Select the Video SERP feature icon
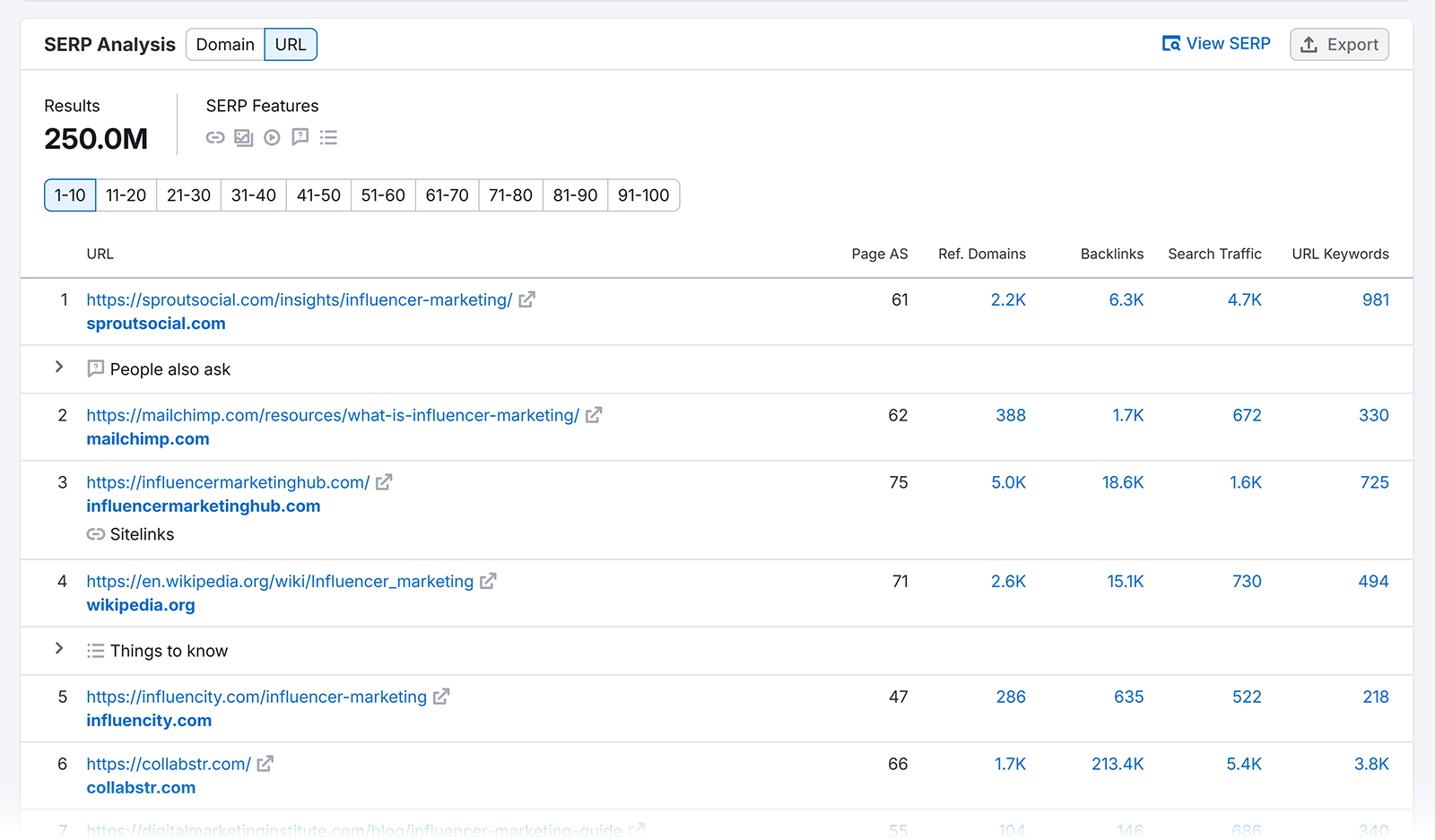Screen dimensions: 1435x840 click(272, 137)
